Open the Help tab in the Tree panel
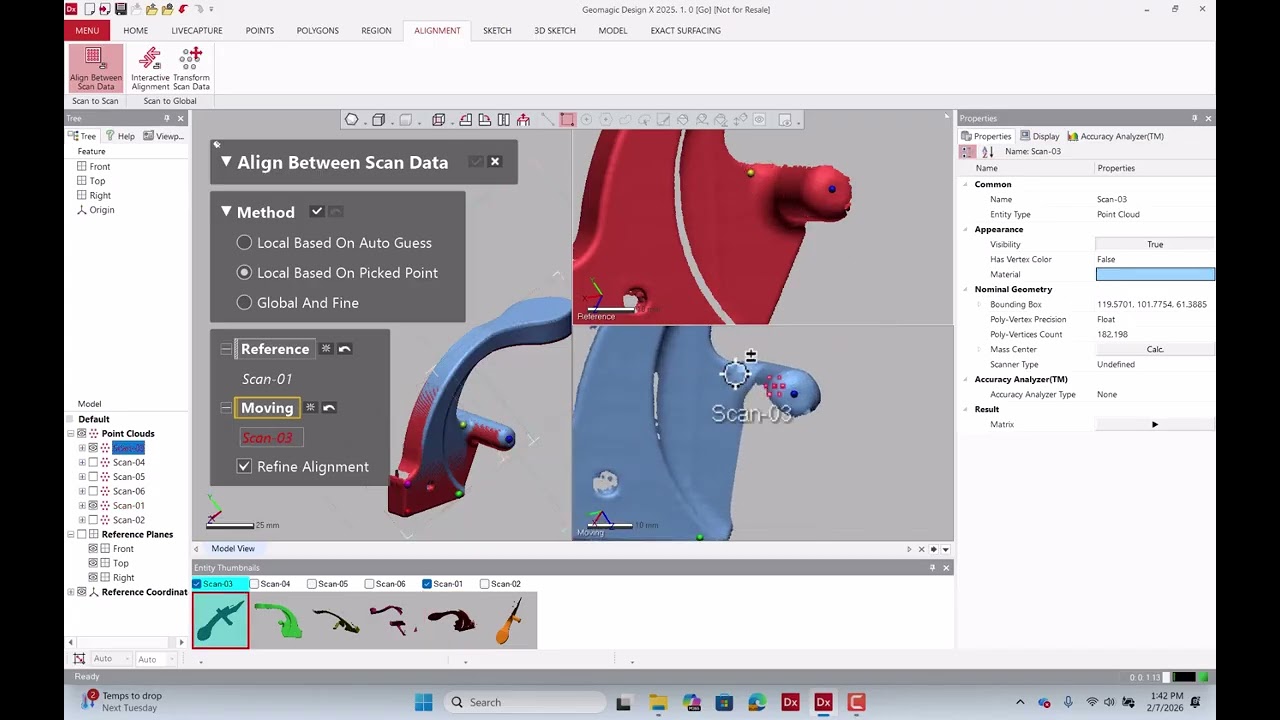Screen dimensions: 1280x720 click(x=120, y=136)
